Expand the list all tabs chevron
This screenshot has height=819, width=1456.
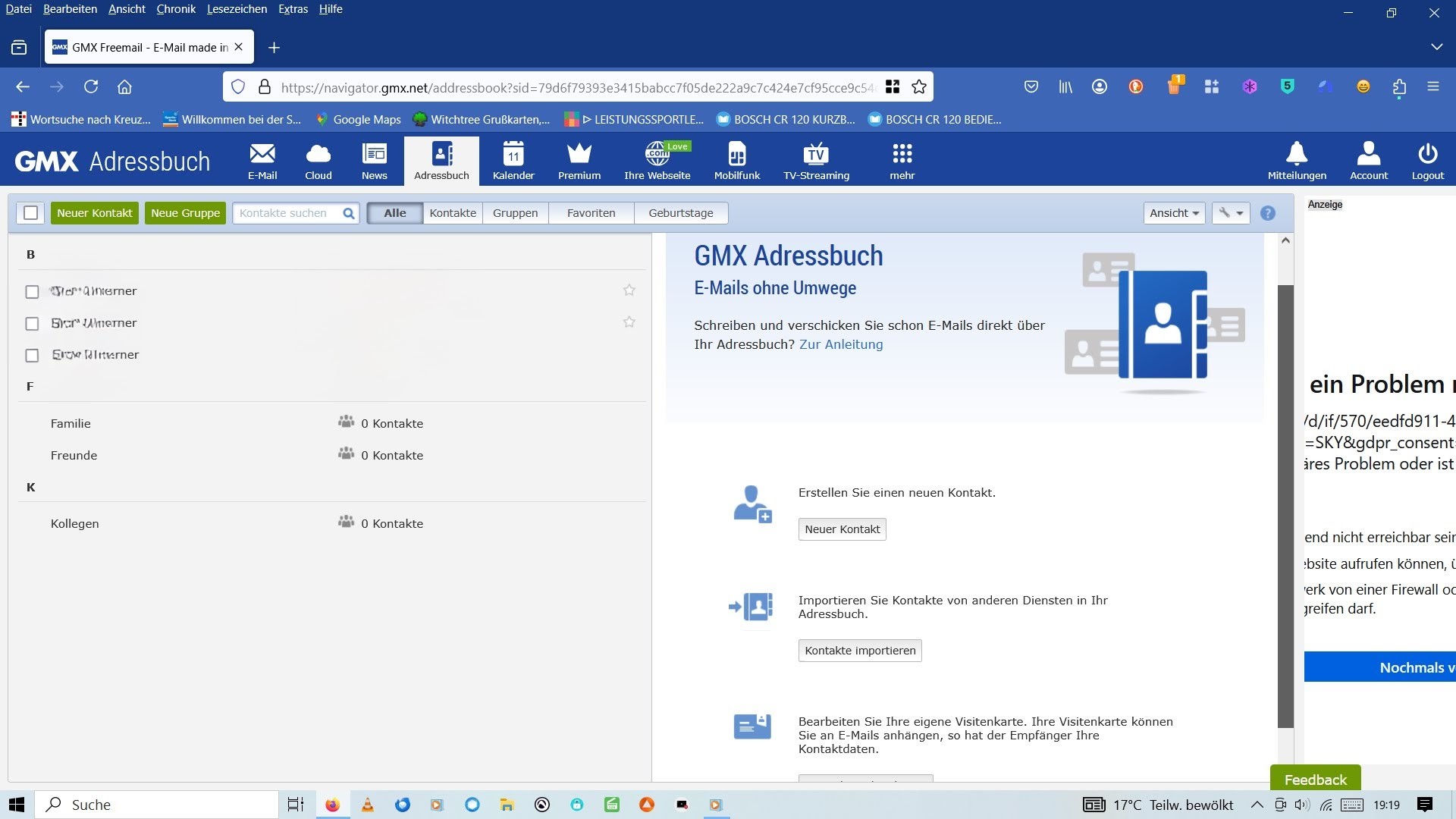click(x=1436, y=47)
